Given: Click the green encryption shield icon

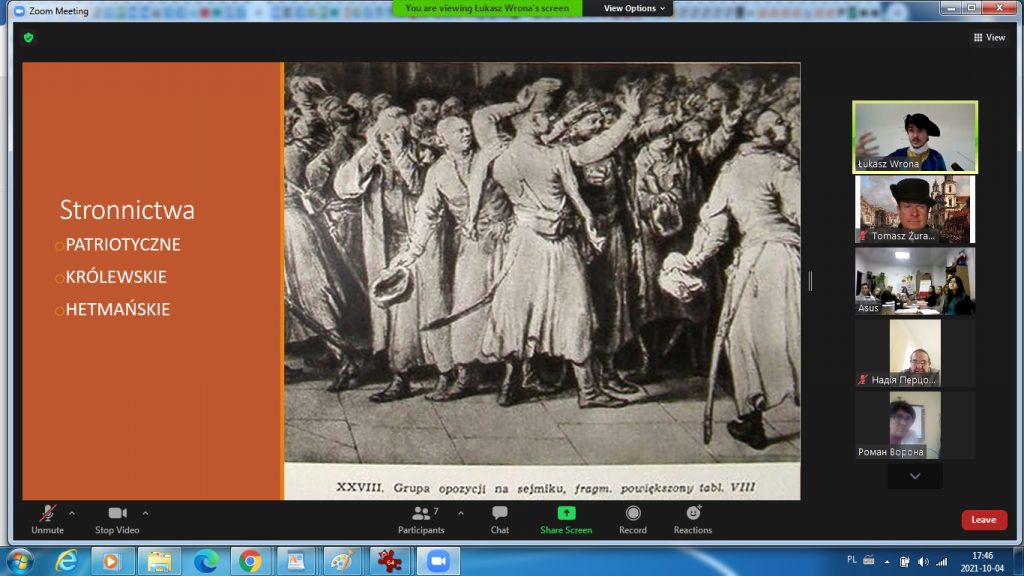Looking at the screenshot, I should click(29, 37).
